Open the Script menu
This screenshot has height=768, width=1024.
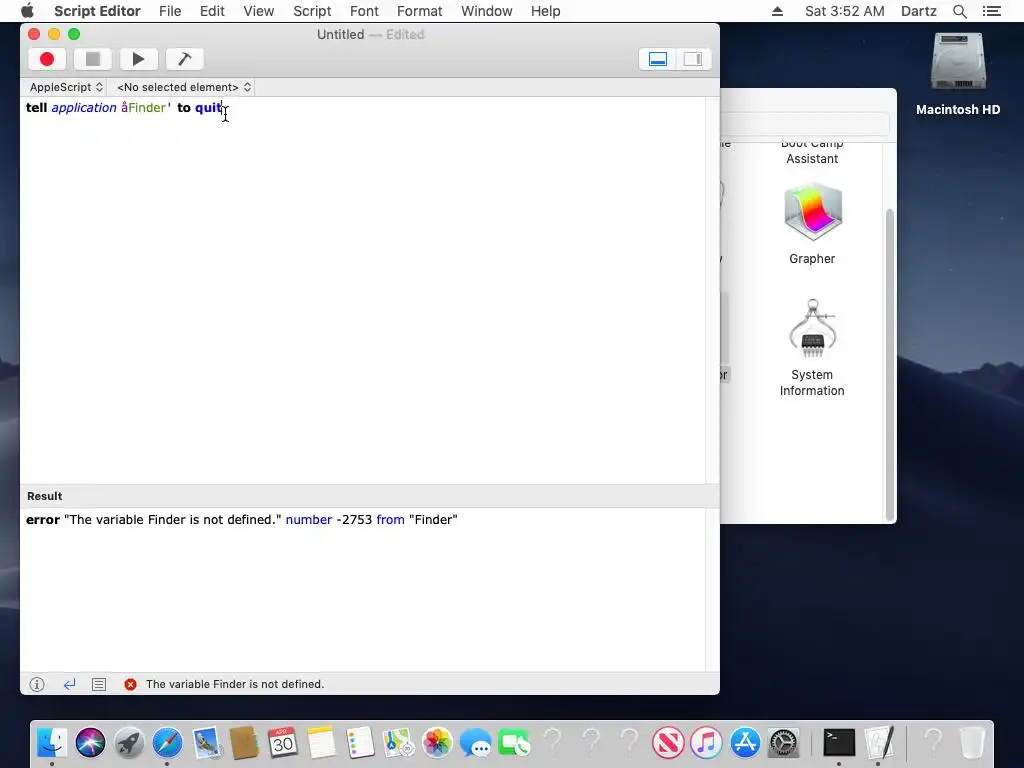312,11
